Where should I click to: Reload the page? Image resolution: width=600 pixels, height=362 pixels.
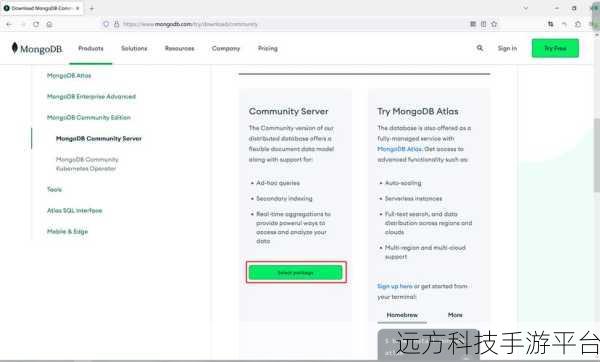pos(36,24)
